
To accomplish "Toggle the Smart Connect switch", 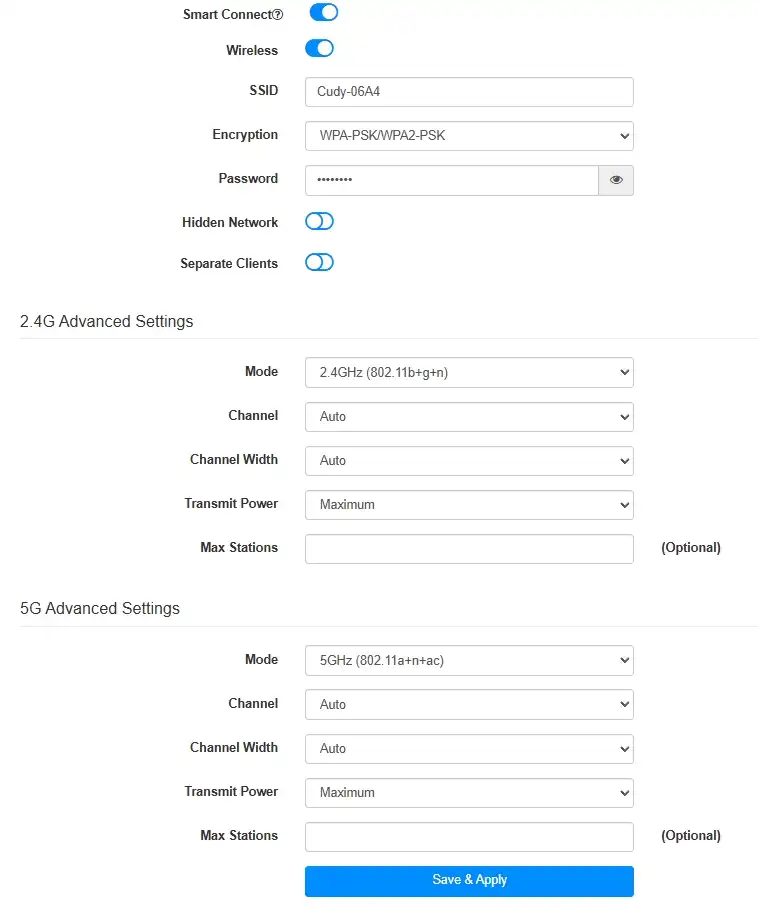I will [323, 12].
